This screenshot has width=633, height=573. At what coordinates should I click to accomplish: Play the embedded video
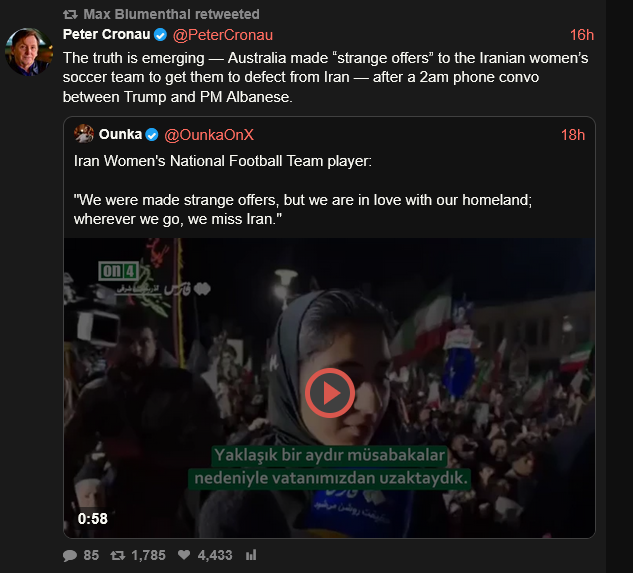coord(329,392)
